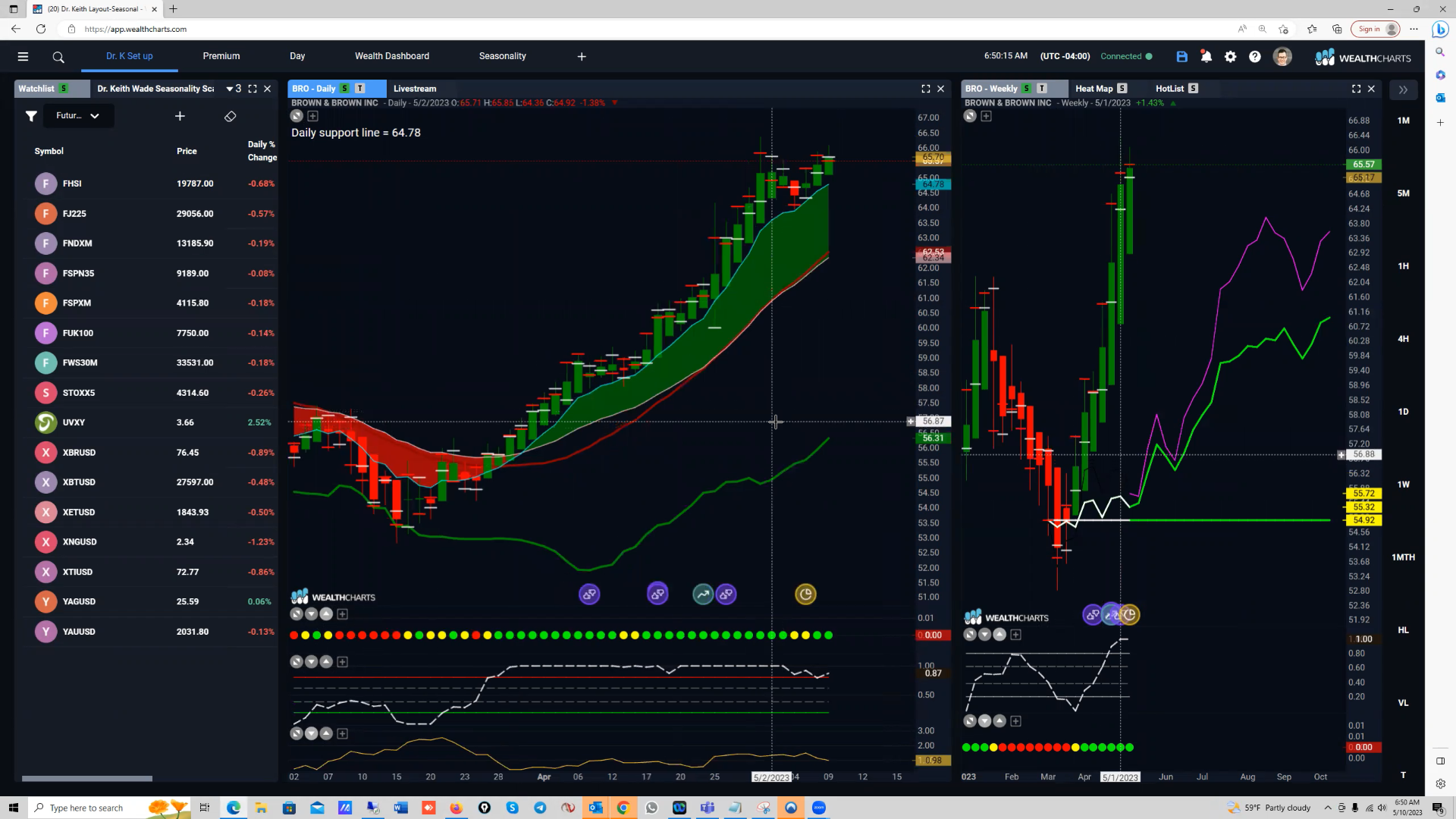The height and width of the screenshot is (819, 1456).
Task: Toggle weekly main chart pane visibility
Action: pos(970,116)
